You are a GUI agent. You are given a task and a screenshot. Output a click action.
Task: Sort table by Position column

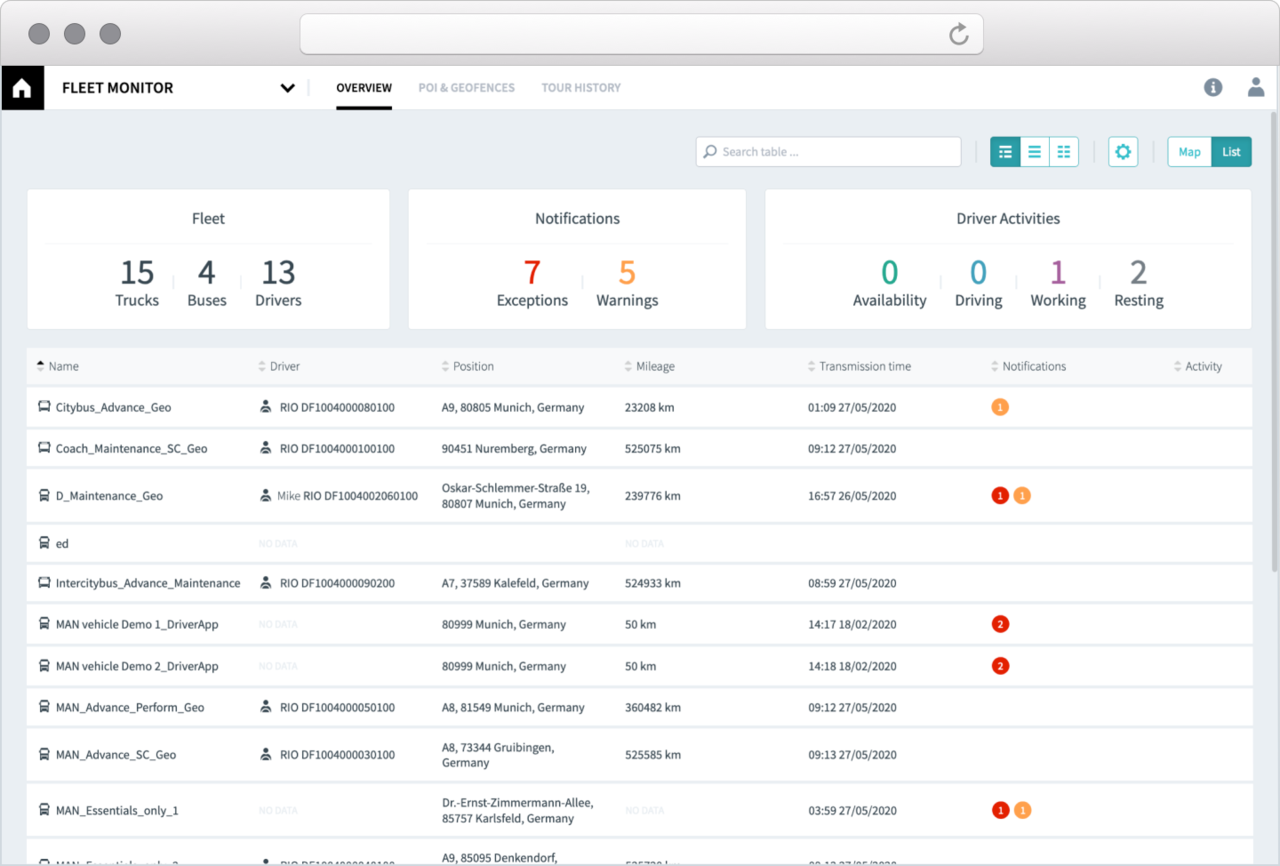coord(467,366)
